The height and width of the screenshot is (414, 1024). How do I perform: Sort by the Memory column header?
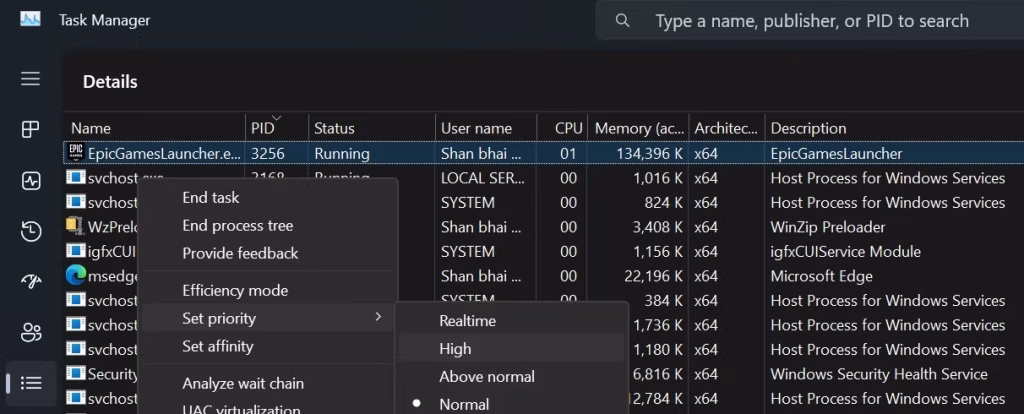(638, 128)
